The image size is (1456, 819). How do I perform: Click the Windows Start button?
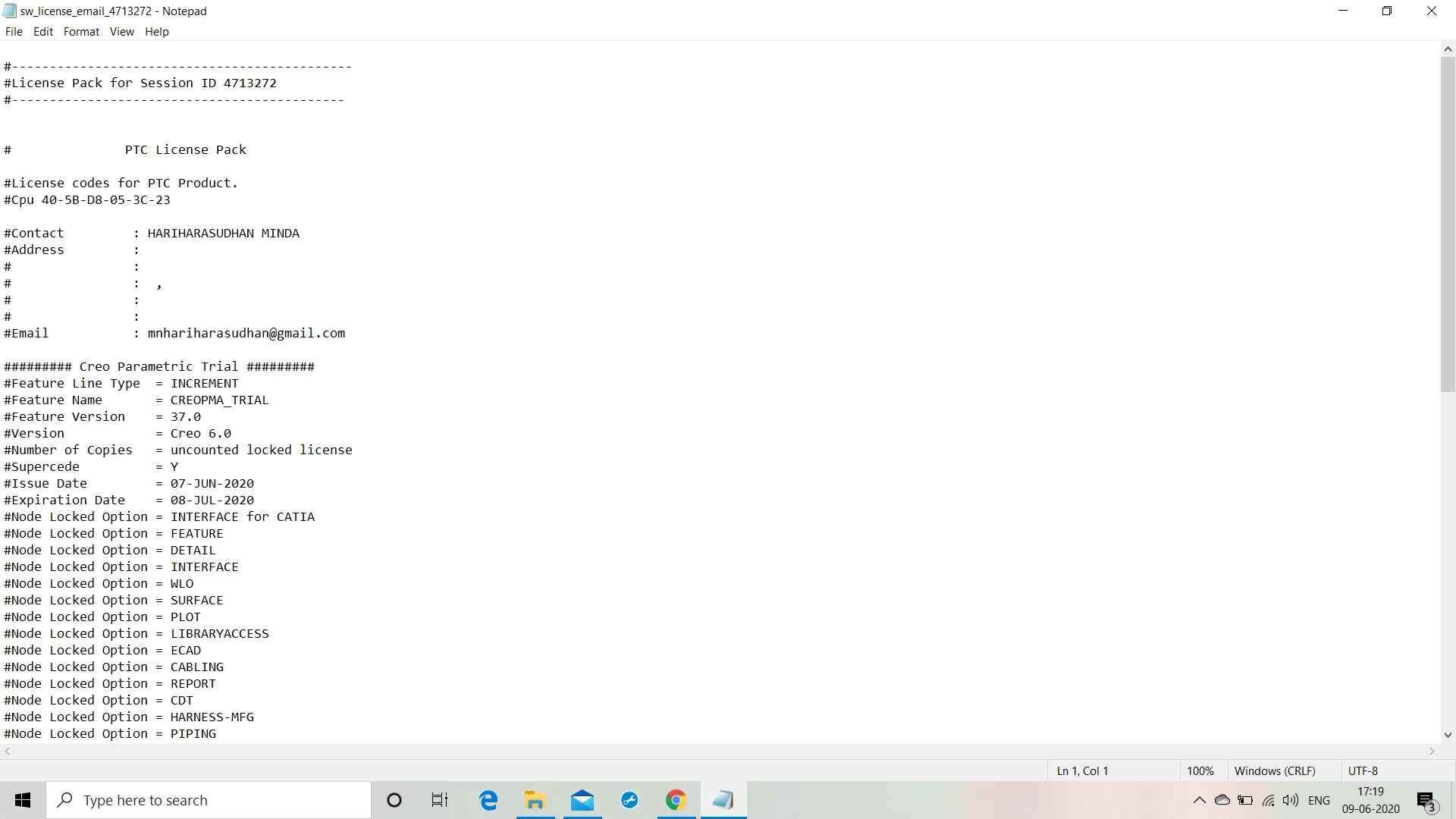[23, 800]
